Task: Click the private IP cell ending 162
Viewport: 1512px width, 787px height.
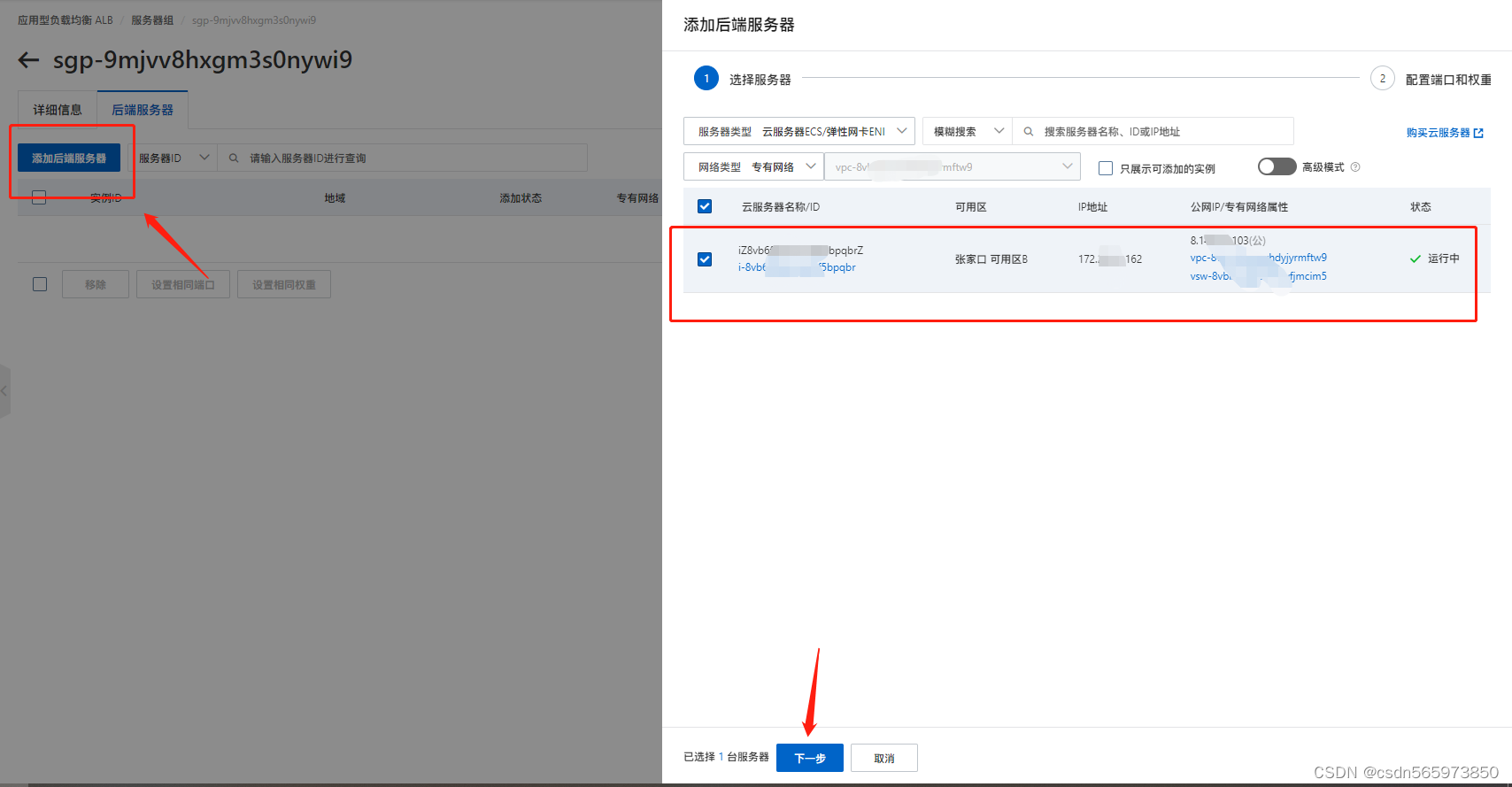Action: point(1110,259)
